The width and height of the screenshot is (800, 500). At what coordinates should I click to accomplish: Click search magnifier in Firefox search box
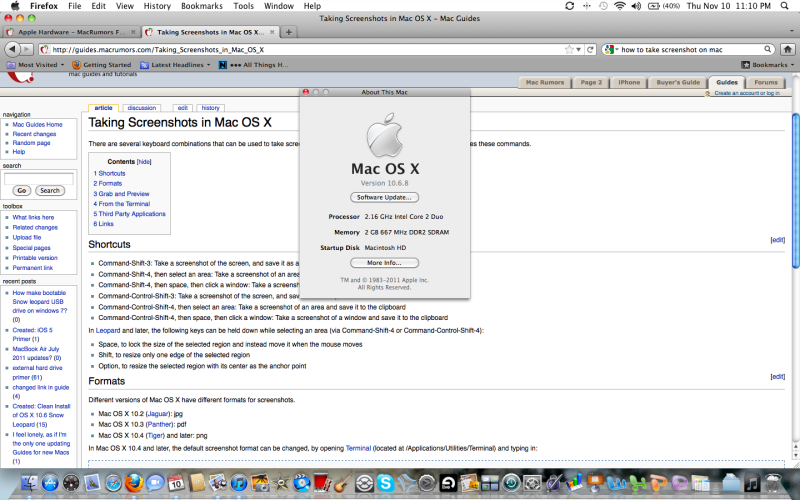pos(767,49)
